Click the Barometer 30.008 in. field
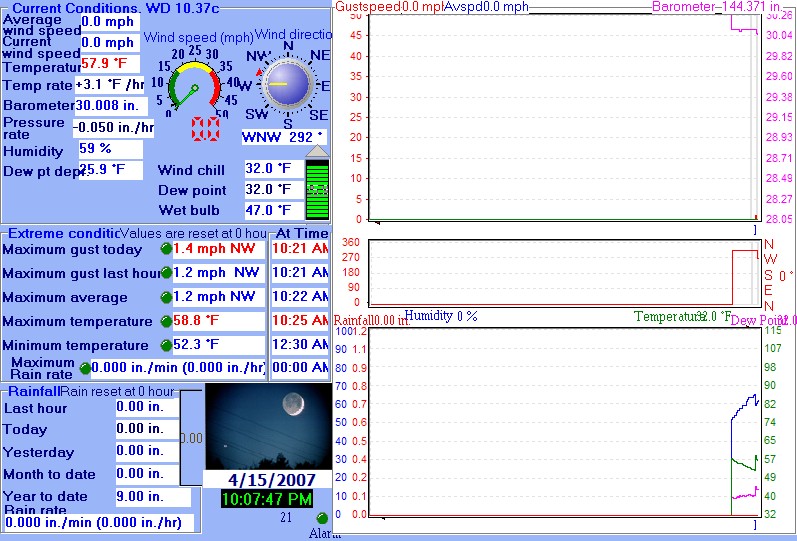 [x=110, y=105]
